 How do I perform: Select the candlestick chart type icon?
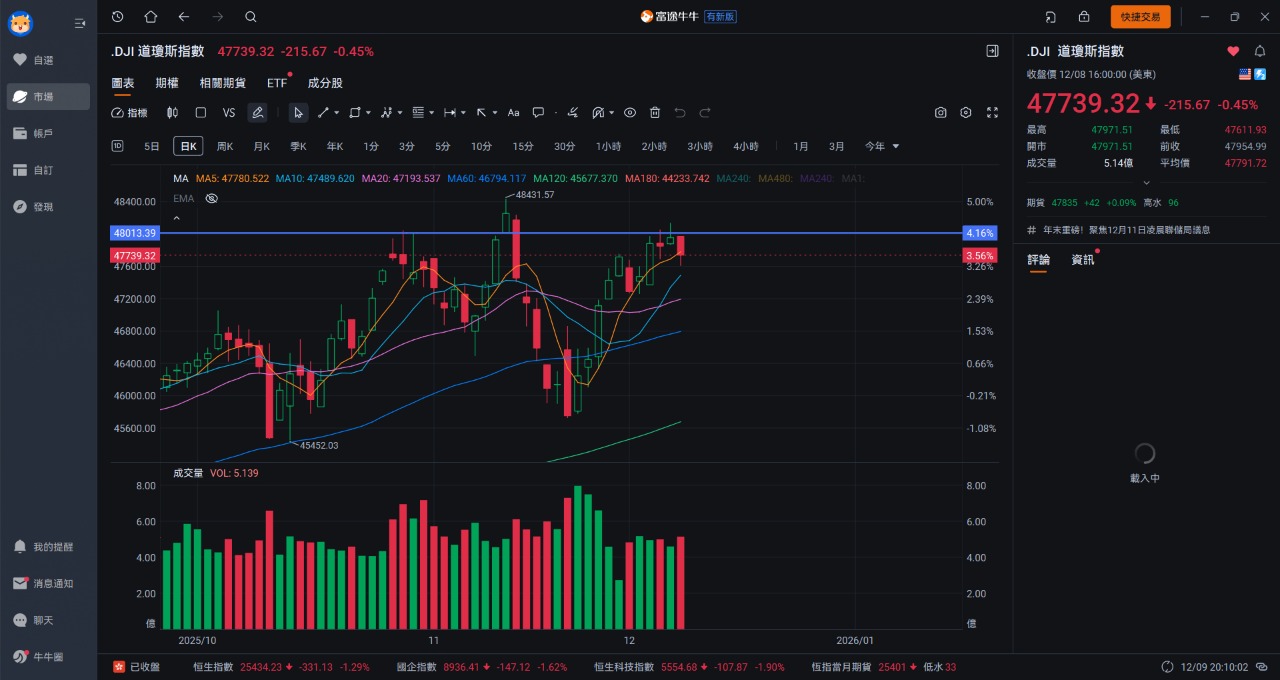[x=172, y=113]
